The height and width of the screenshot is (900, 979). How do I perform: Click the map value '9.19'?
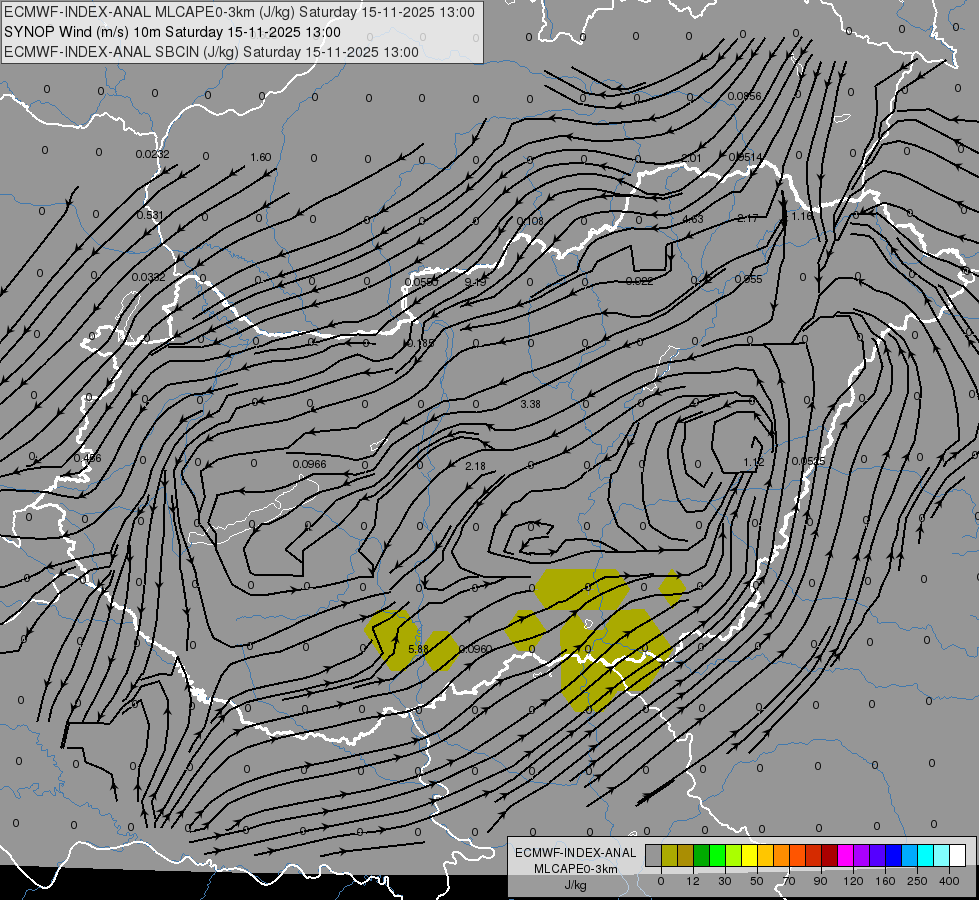(475, 282)
